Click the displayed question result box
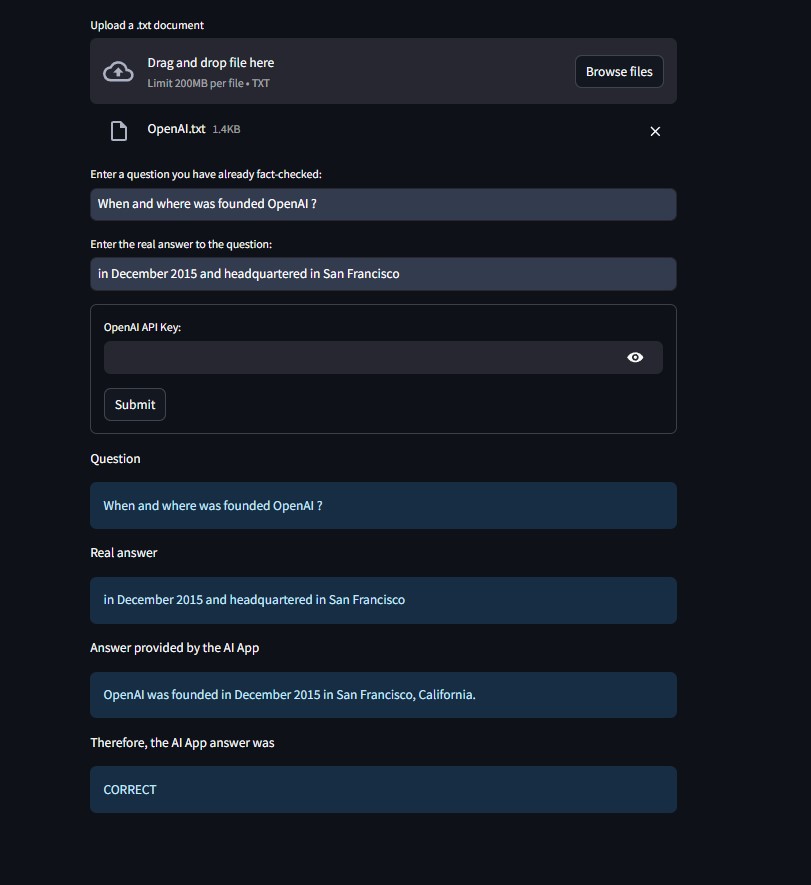 coord(383,505)
